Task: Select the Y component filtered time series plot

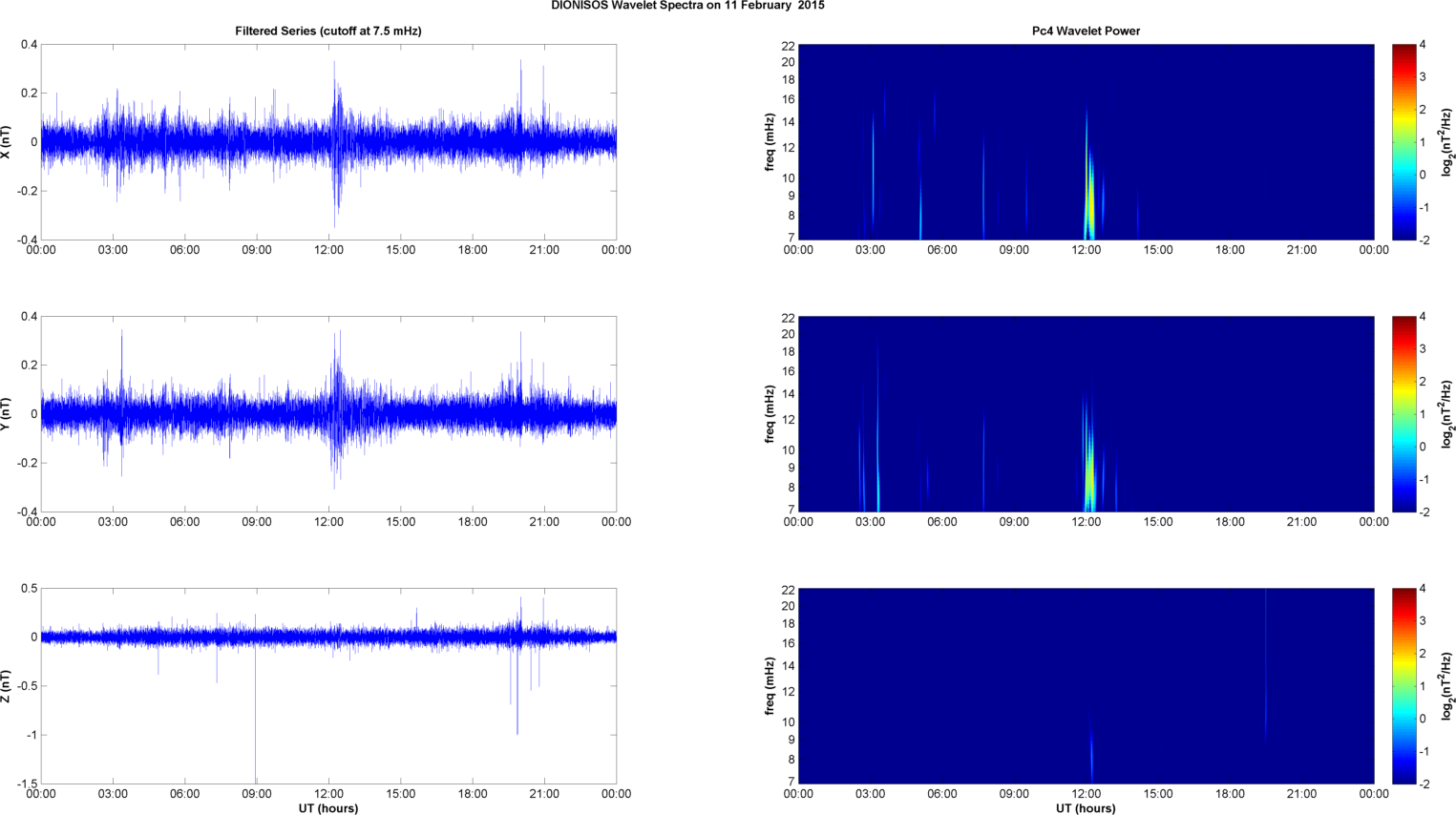Action: point(328,414)
